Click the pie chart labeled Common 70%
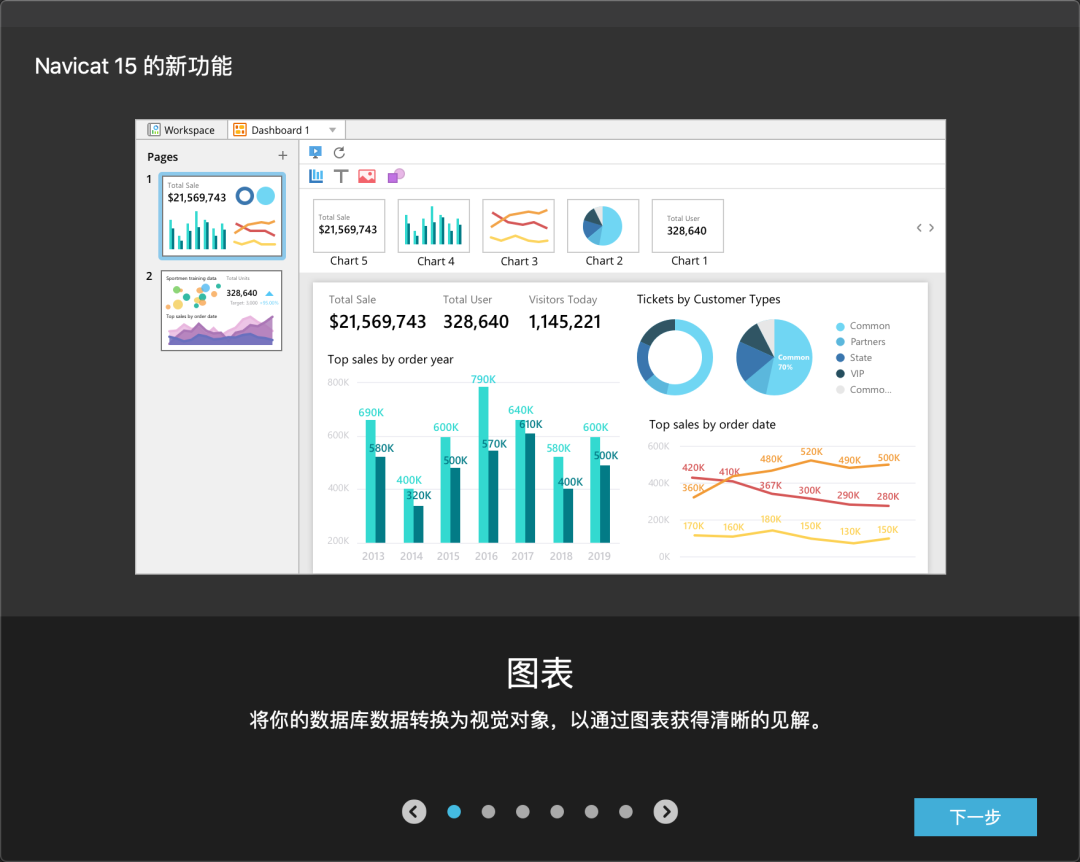This screenshot has height=862, width=1080. (774, 357)
